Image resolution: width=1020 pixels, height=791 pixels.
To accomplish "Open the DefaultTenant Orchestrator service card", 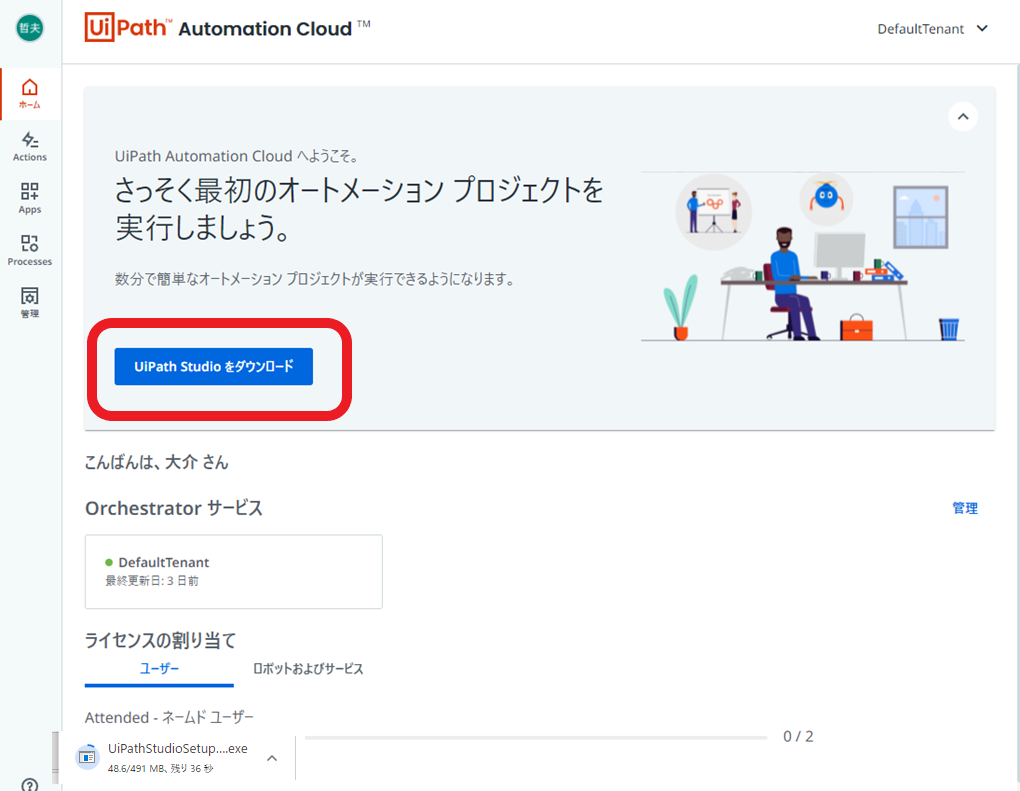I will 234,572.
